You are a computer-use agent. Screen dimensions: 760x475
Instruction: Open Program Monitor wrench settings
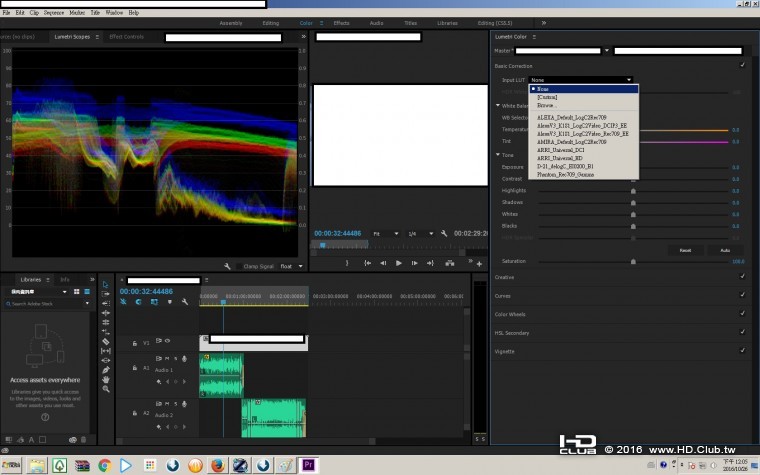pos(443,233)
